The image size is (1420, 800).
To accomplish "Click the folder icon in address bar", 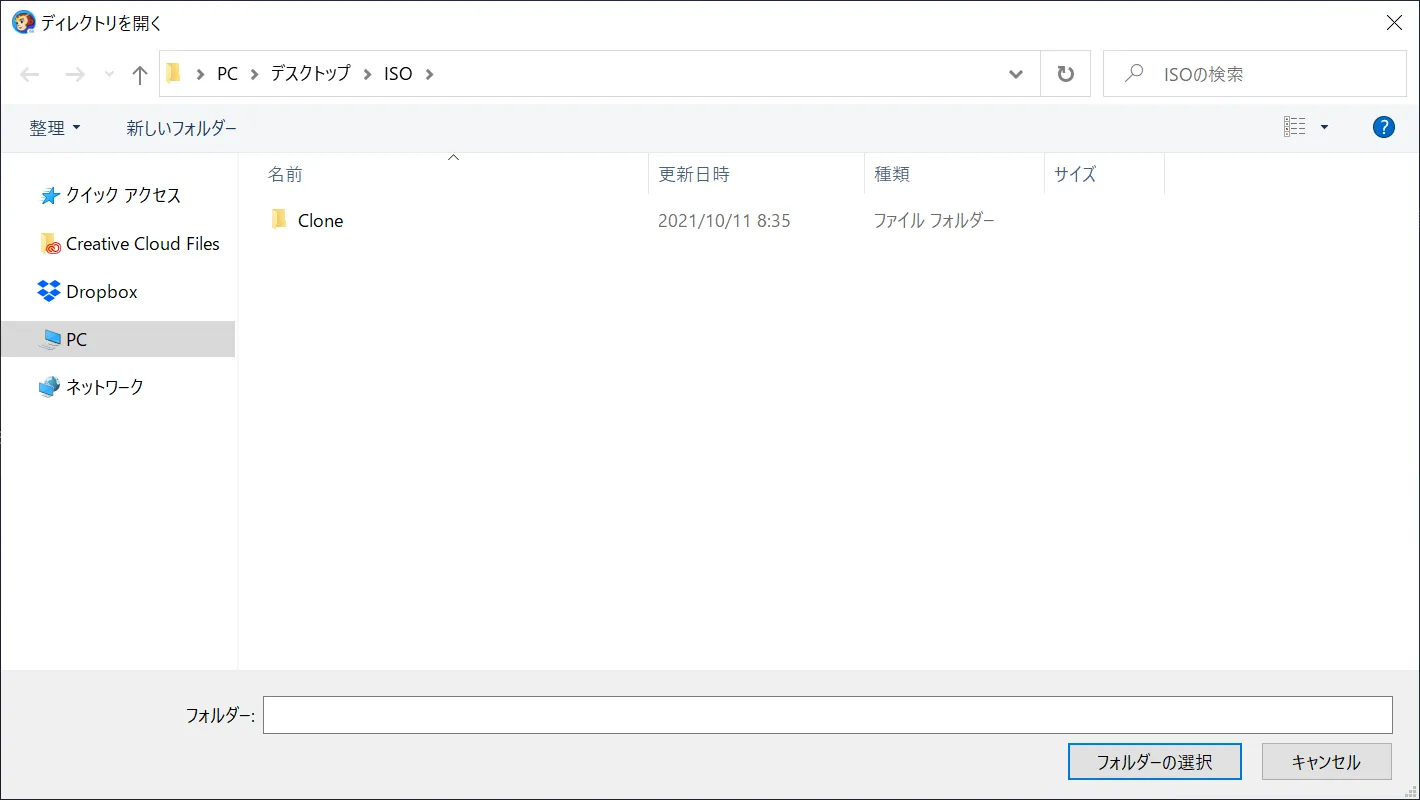I will pyautogui.click(x=174, y=73).
